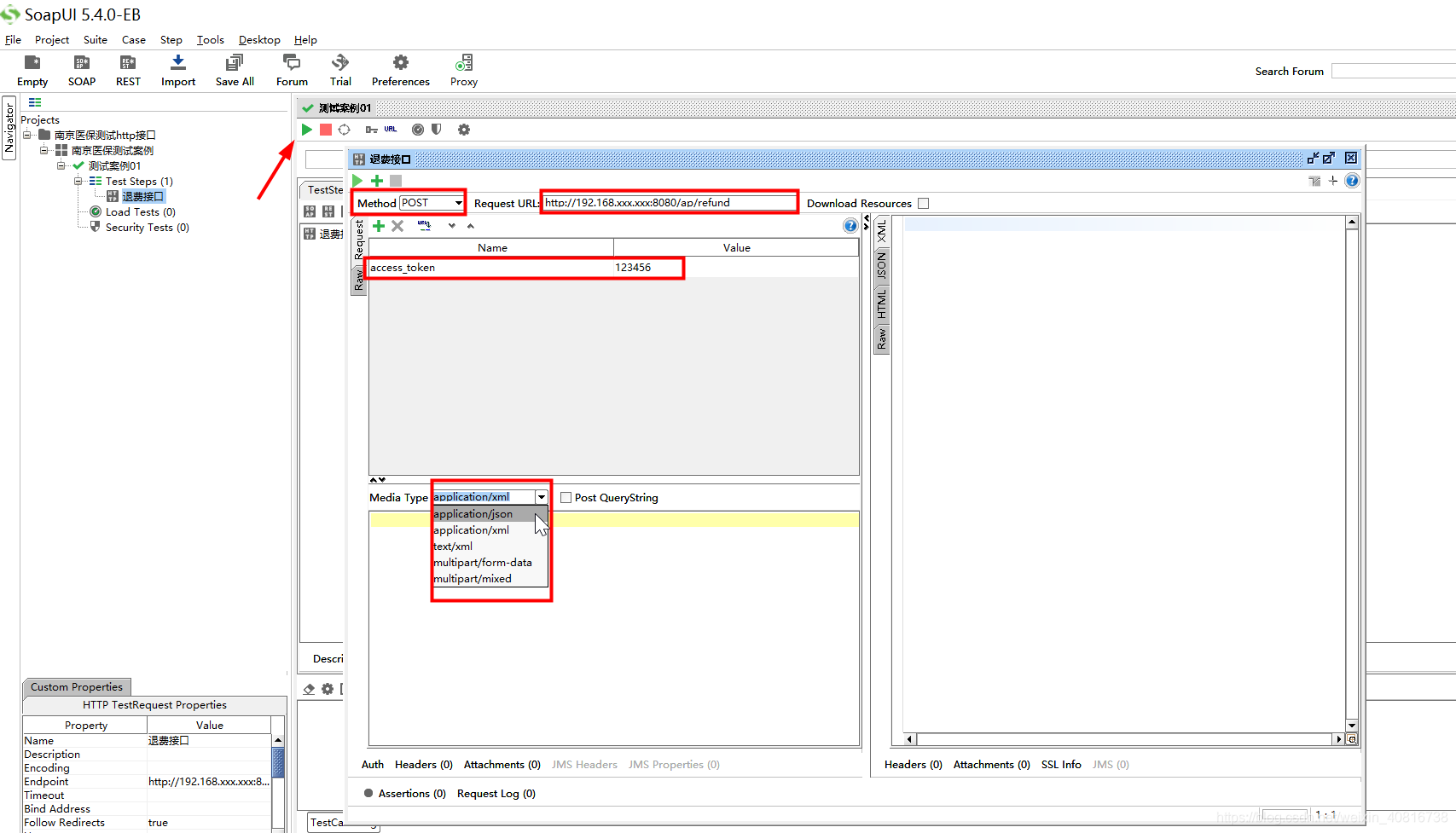Open the File menu
The width and height of the screenshot is (1456, 833).
(13, 40)
